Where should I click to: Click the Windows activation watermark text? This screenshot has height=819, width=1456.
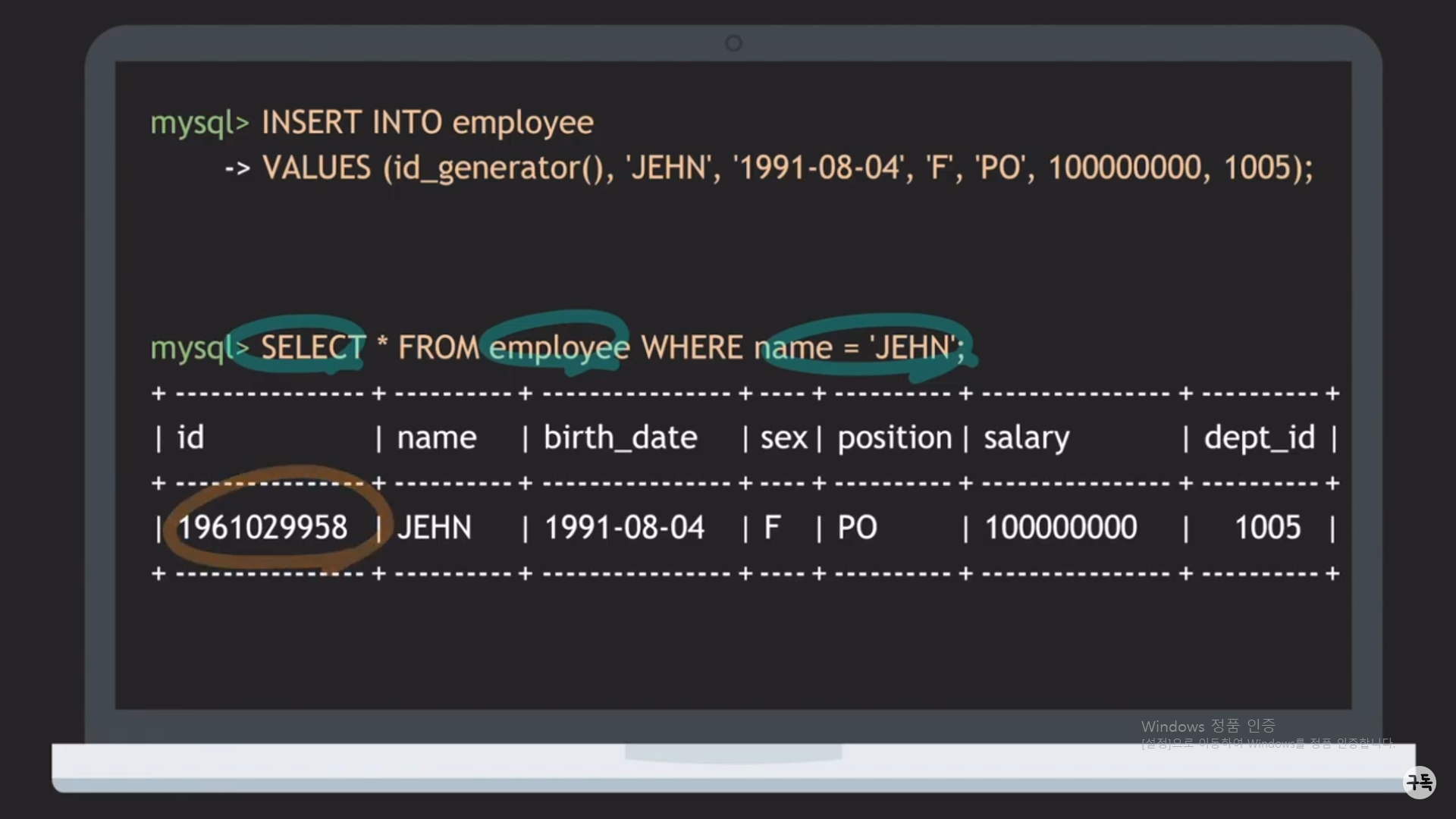pos(1208,726)
